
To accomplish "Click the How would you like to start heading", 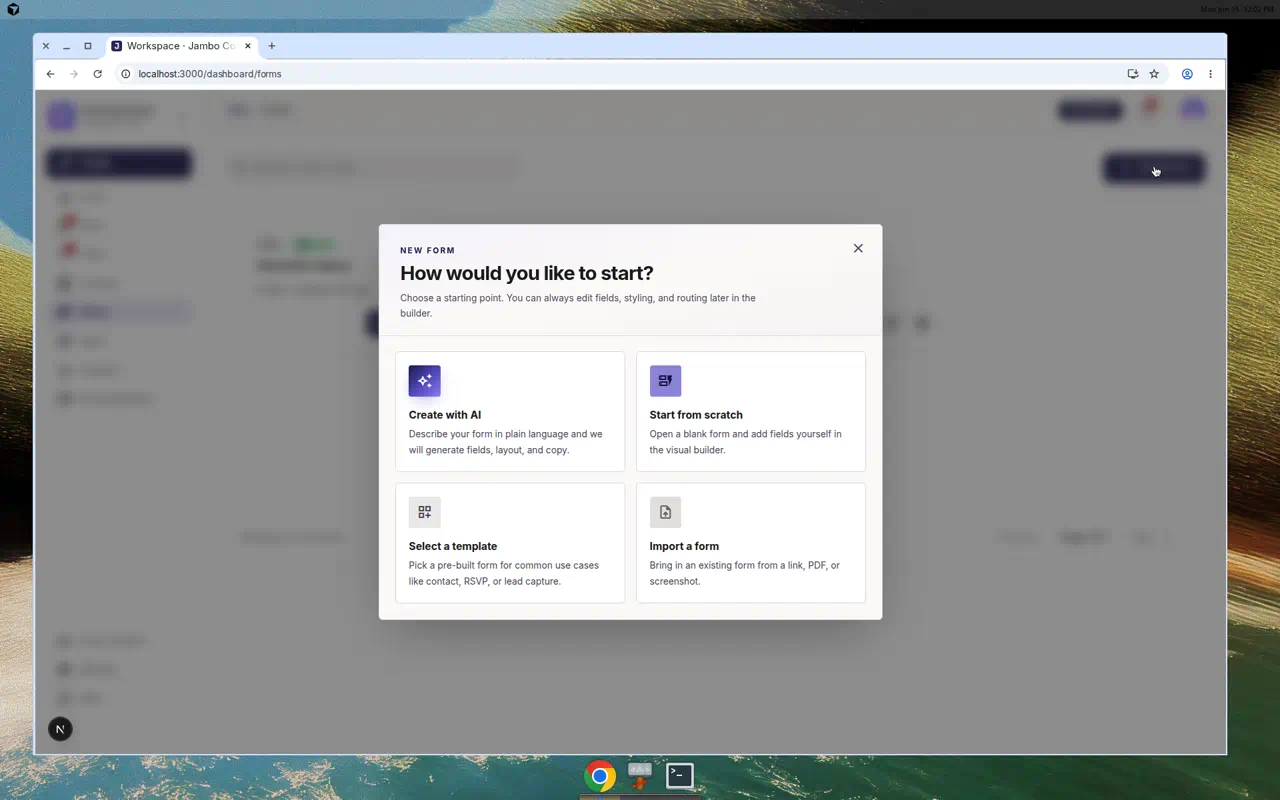I will tap(527, 273).
